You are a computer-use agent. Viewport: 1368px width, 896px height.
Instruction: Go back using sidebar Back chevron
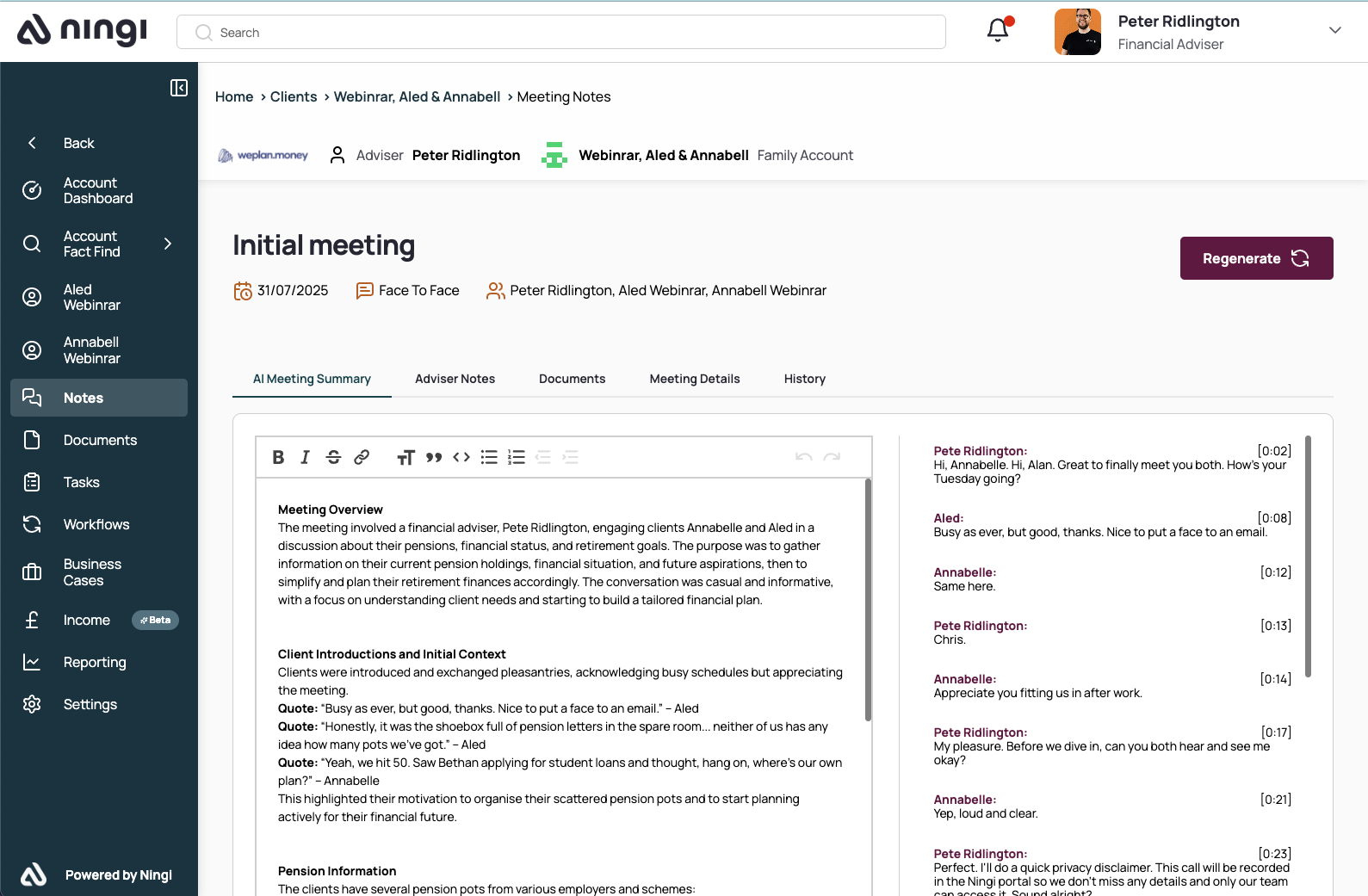33,143
